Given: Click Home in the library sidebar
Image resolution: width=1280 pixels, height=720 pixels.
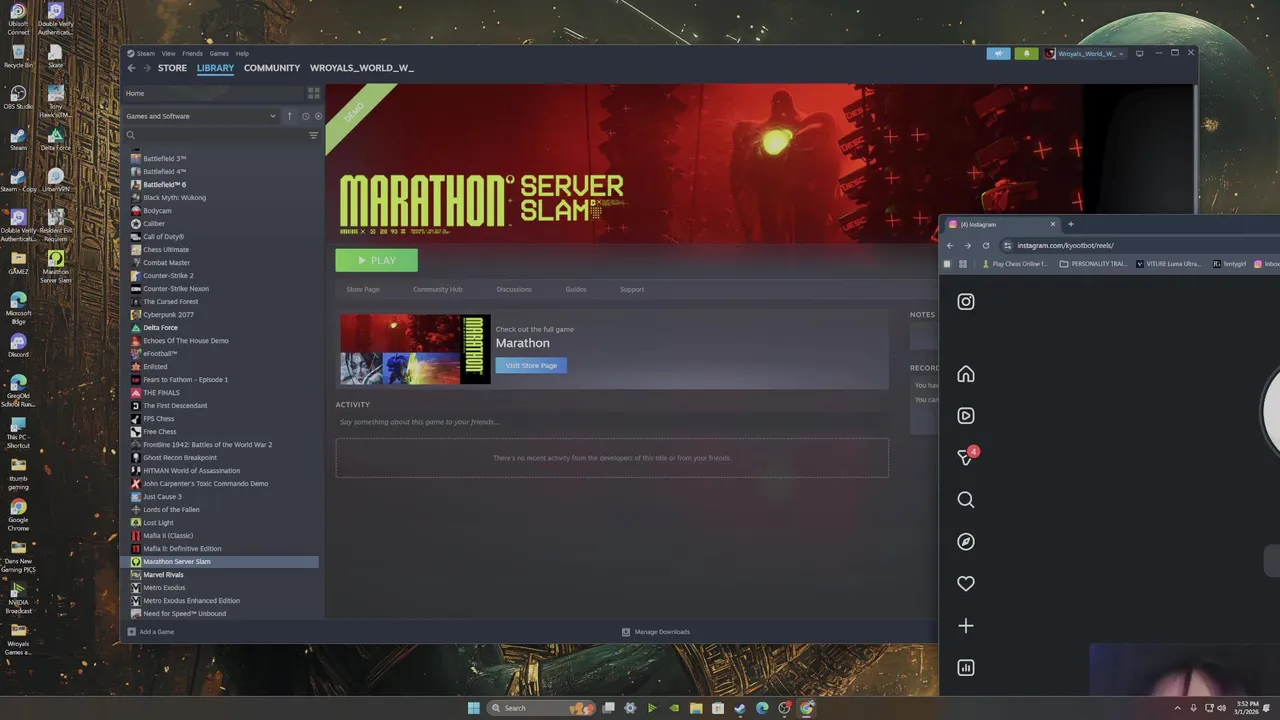Looking at the screenshot, I should [x=214, y=93].
